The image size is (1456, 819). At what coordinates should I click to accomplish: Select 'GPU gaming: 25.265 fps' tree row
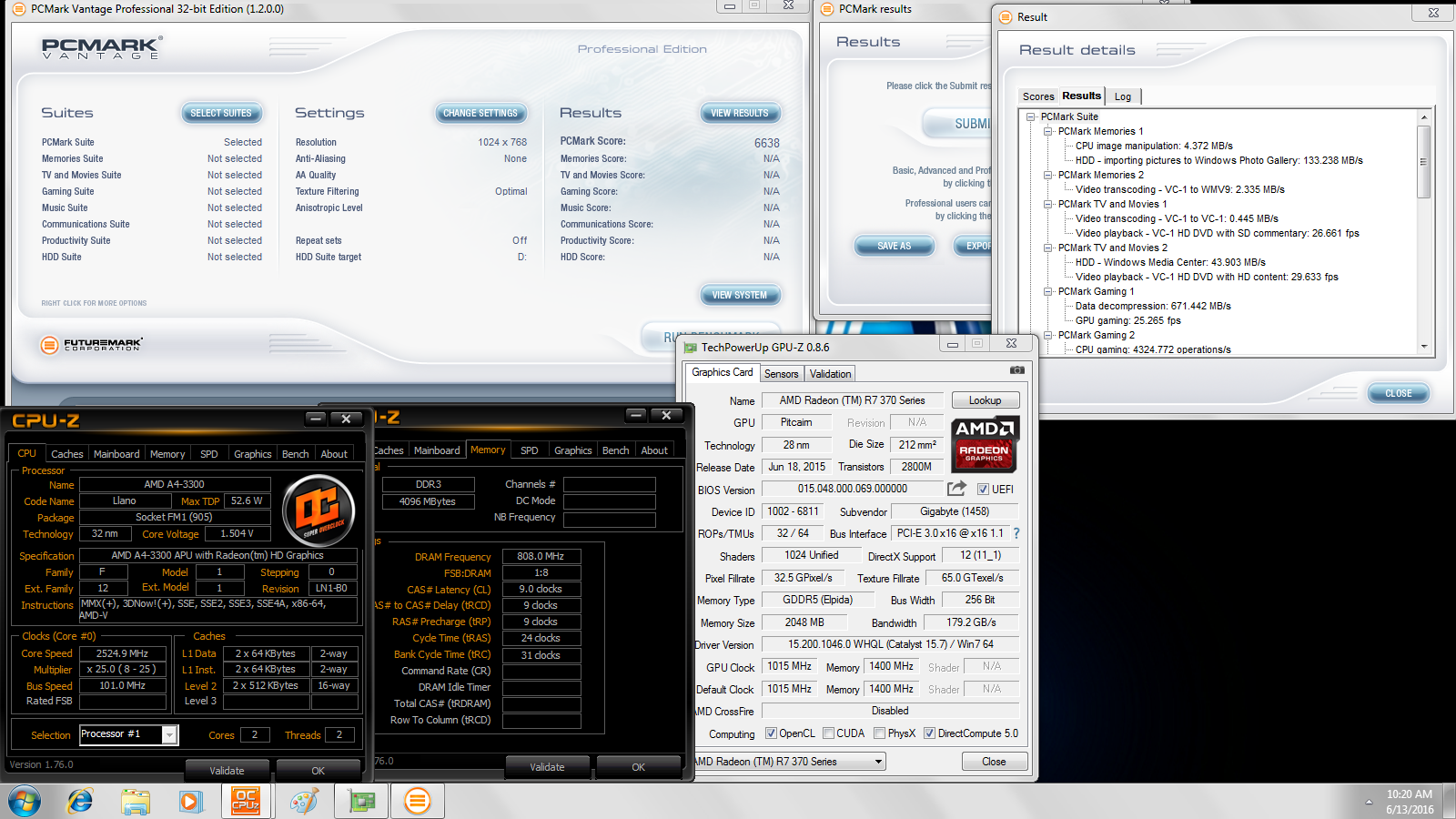point(1127,320)
